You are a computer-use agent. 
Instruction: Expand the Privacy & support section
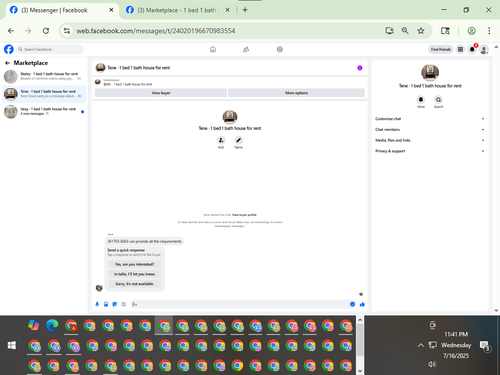(x=430, y=151)
